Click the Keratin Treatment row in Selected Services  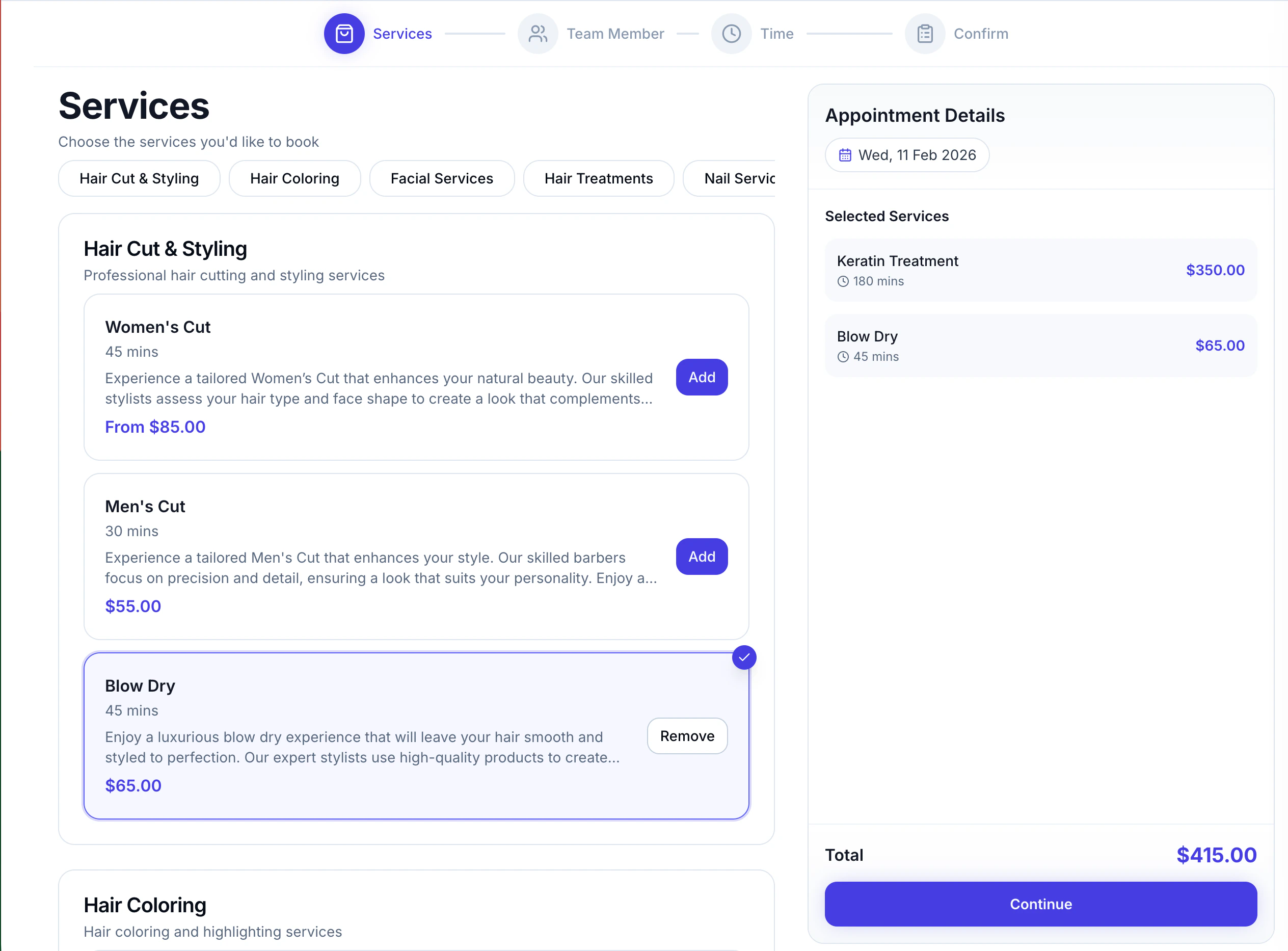[1040, 270]
